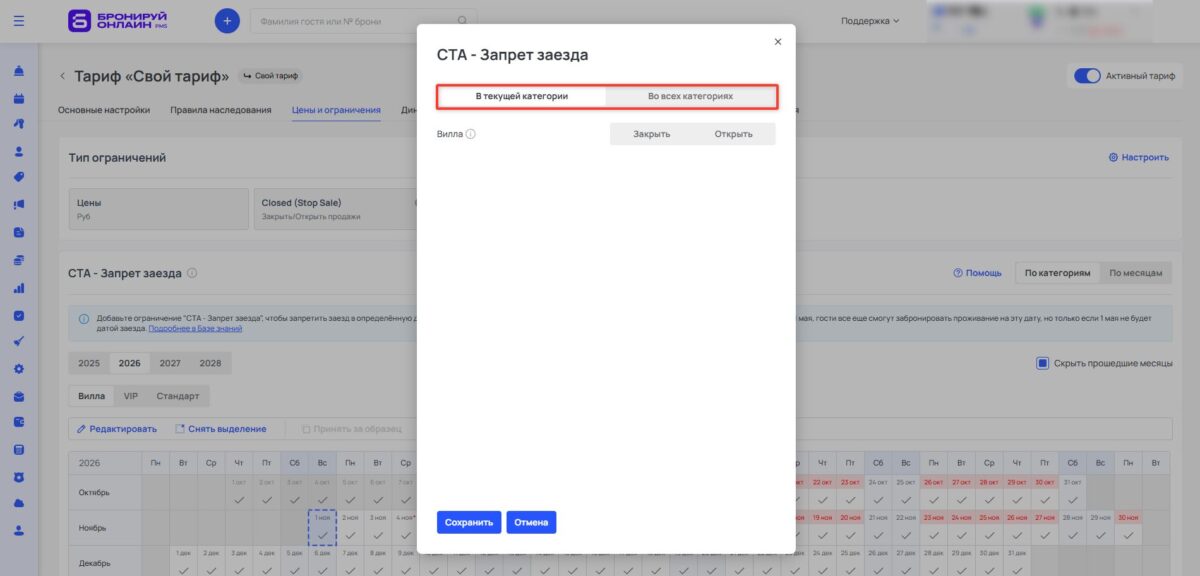The image size is (1200, 576).
Task: Open the bar chart reports icon in sidebar
Action: pos(19,288)
